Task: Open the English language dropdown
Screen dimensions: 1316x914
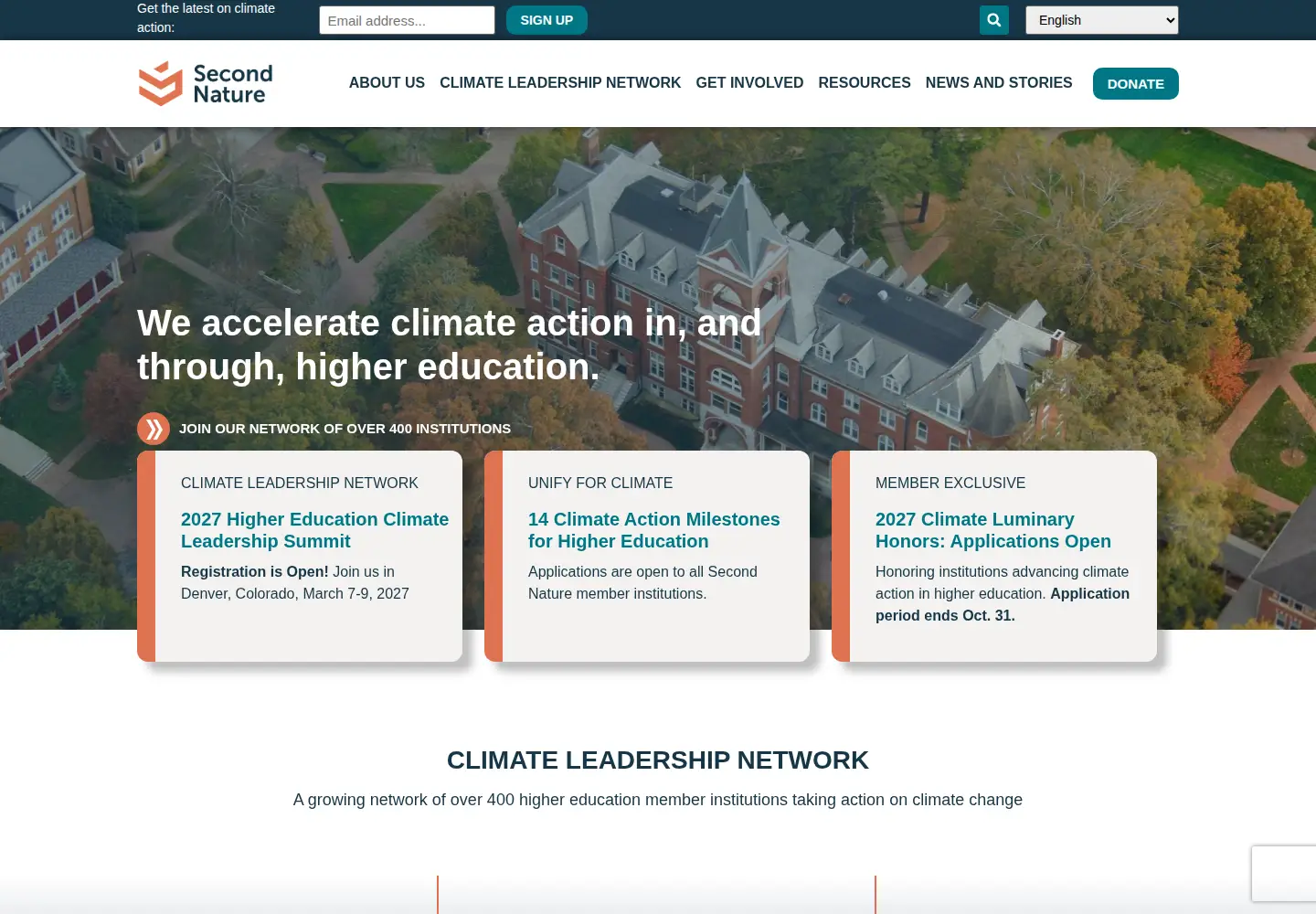Action: point(1102,20)
